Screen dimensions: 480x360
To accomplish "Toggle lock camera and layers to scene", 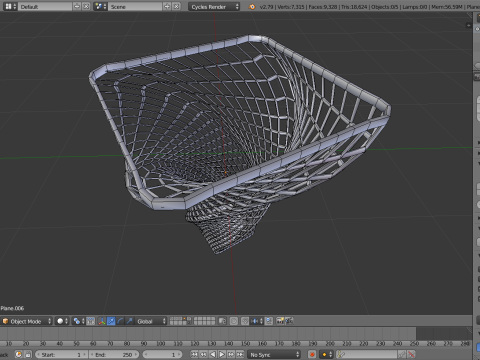I will (222, 321).
